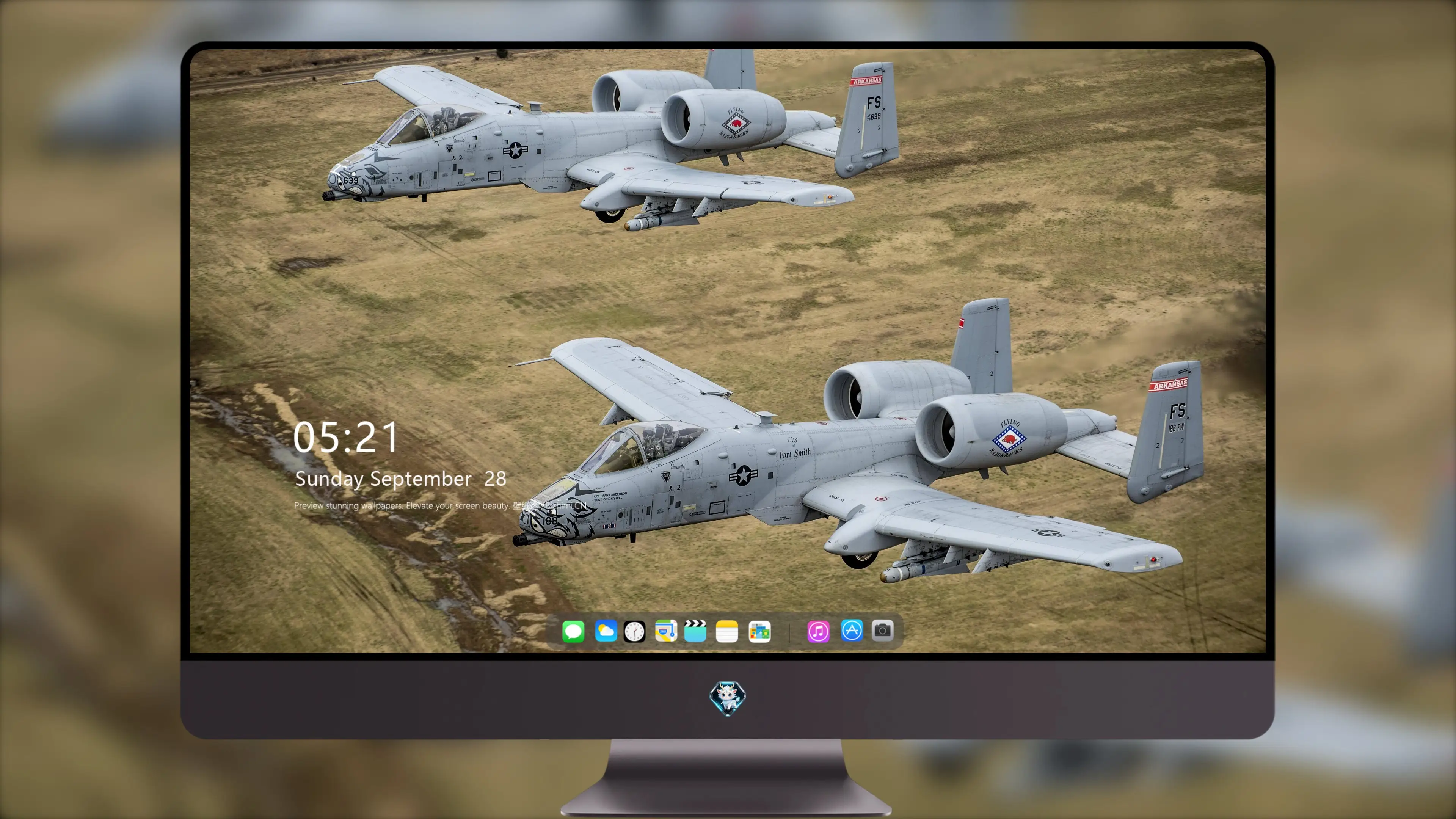Click the Sunday September 28 date text
The image size is (1456, 819).
click(x=401, y=479)
